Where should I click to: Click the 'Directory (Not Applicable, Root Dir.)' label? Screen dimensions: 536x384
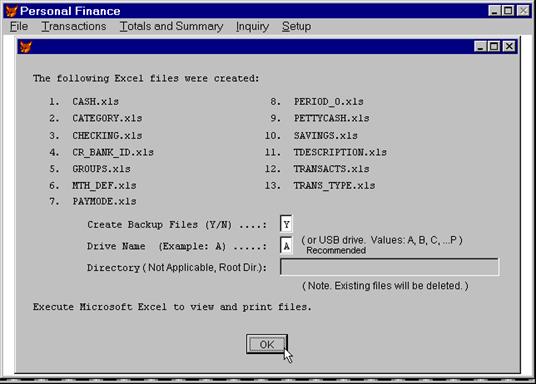point(176,268)
